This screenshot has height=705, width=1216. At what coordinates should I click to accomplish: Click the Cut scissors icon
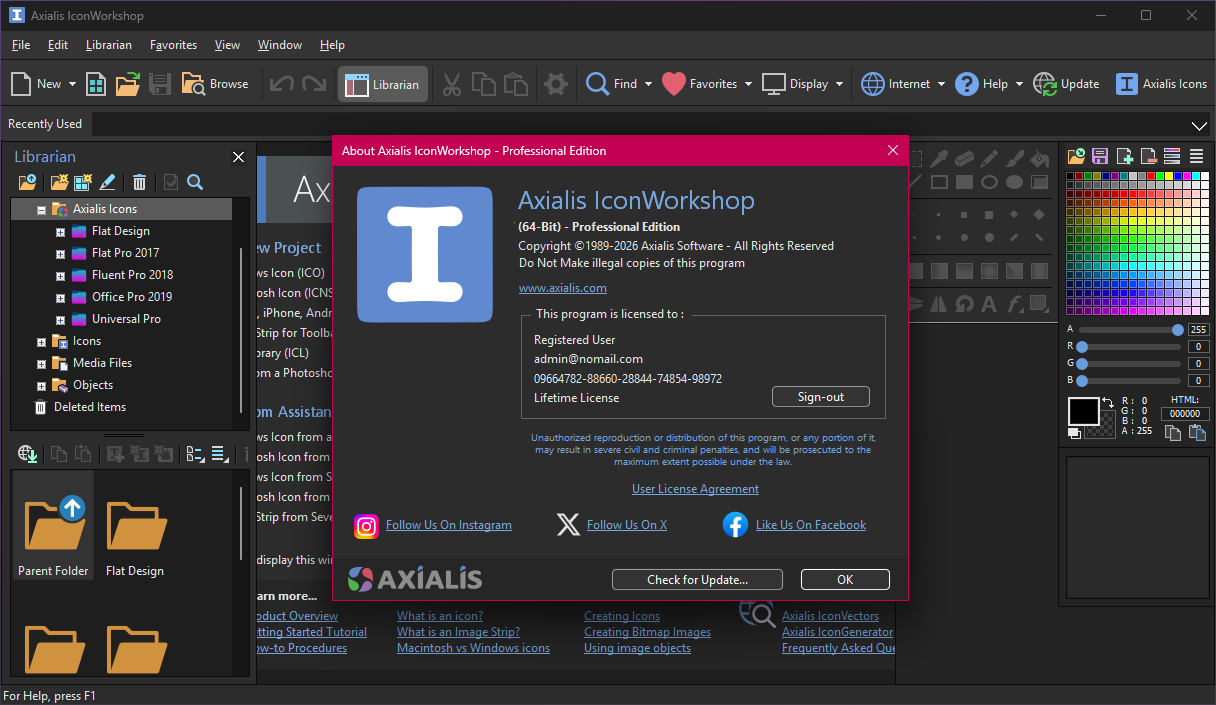click(x=452, y=84)
